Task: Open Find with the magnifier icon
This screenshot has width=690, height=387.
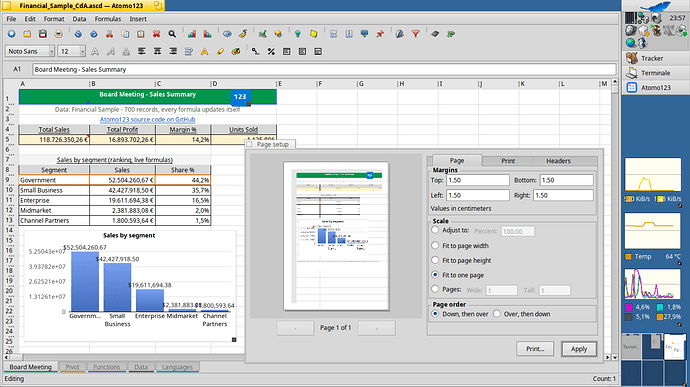Action: tap(172, 34)
